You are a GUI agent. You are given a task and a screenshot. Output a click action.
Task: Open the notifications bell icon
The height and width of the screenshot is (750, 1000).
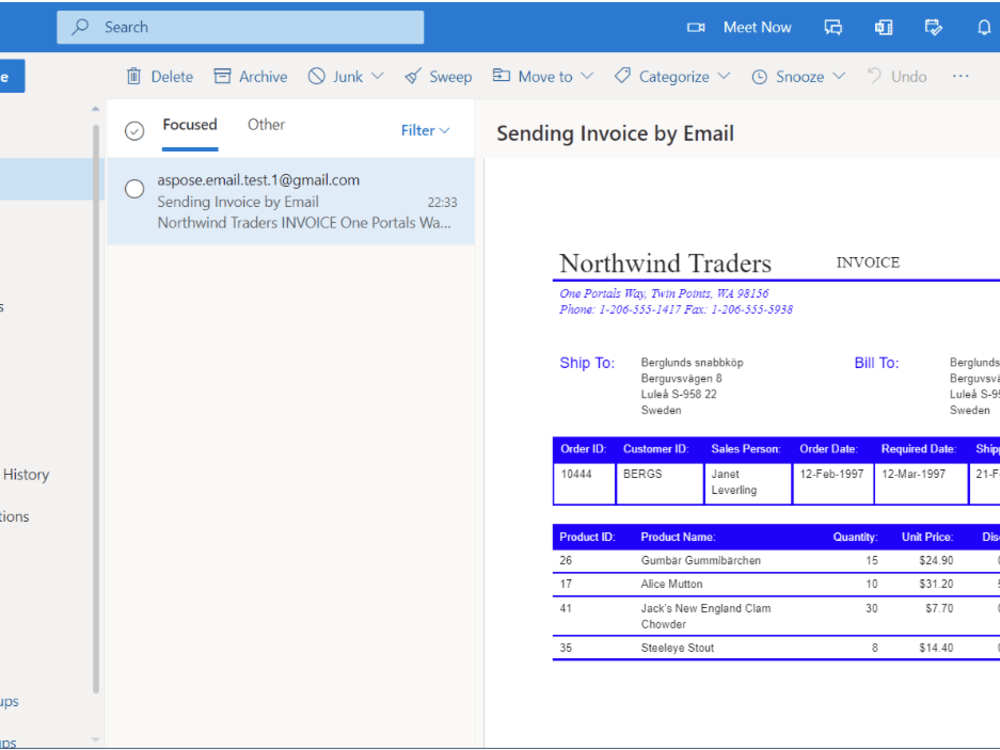click(x=984, y=27)
